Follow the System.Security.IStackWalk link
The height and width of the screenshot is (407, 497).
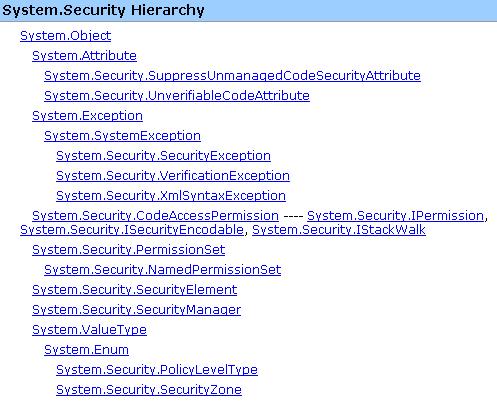339,230
